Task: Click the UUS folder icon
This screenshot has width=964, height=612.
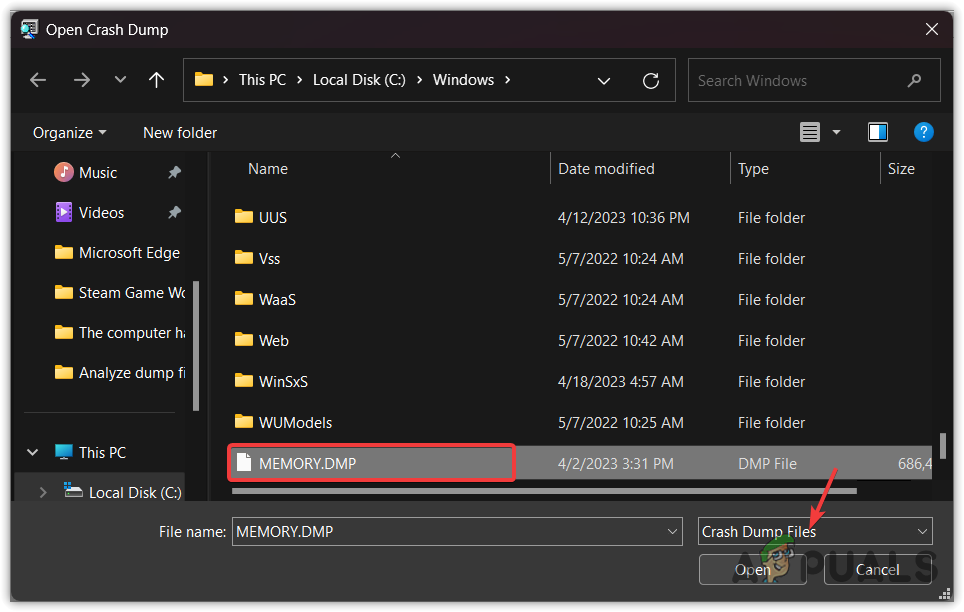Action: 243,217
